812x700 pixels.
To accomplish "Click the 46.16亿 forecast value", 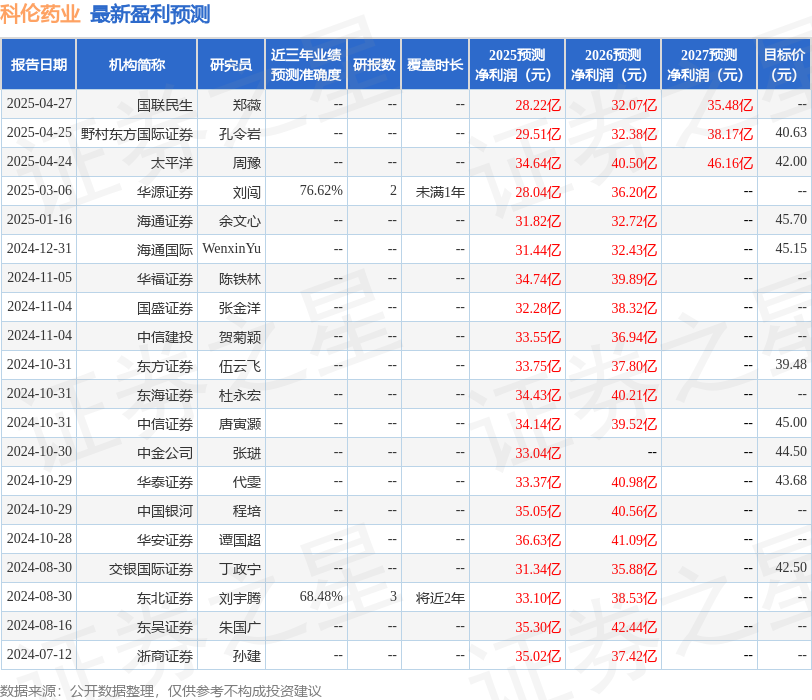I will coord(730,163).
